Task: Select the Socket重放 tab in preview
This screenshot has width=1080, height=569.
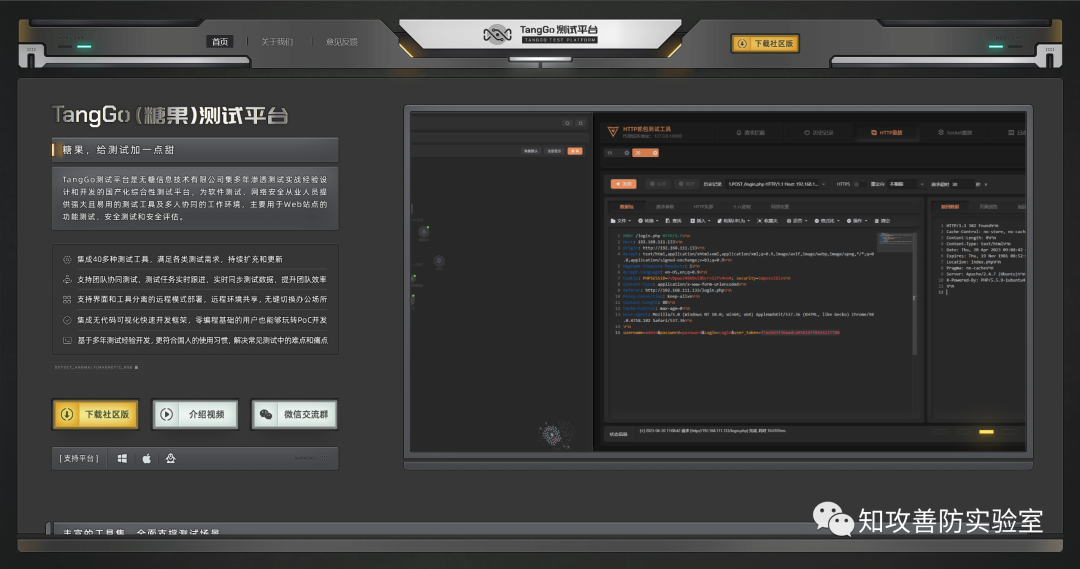Action: click(x=955, y=132)
